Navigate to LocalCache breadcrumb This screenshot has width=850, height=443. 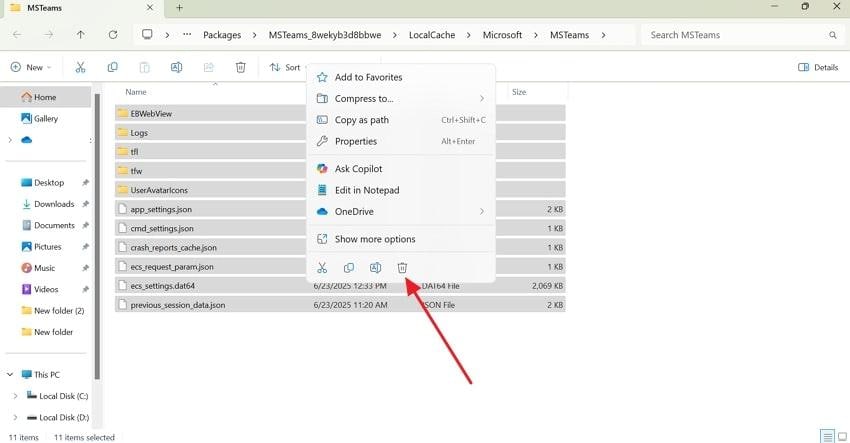(432, 35)
